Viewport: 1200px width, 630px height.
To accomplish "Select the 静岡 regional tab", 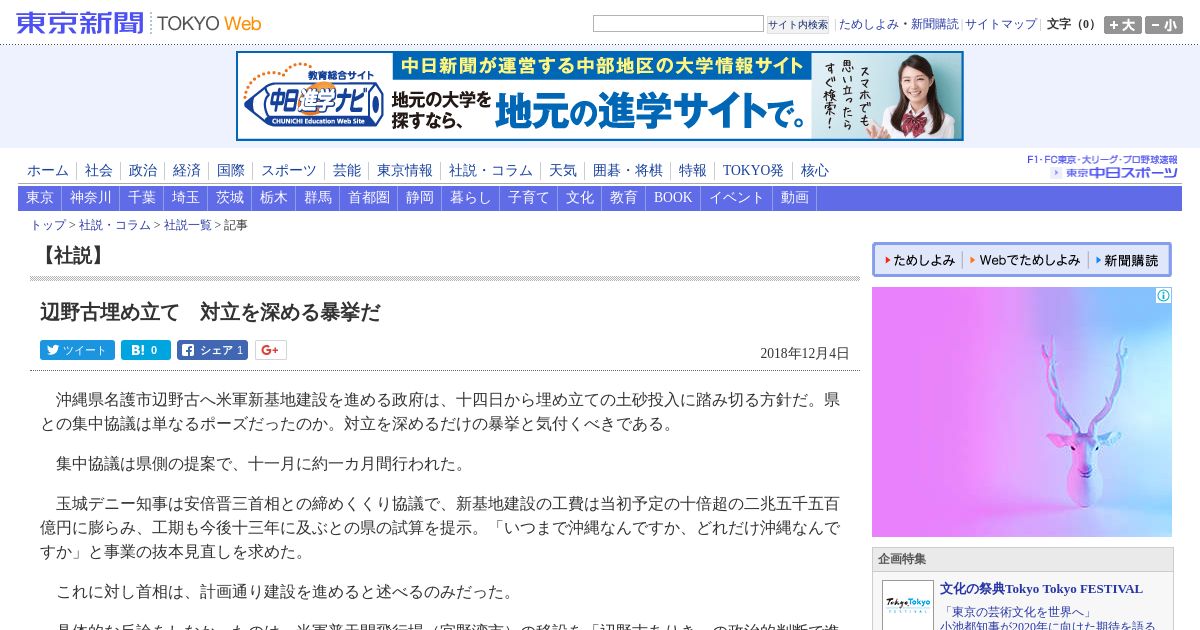I will (x=420, y=198).
